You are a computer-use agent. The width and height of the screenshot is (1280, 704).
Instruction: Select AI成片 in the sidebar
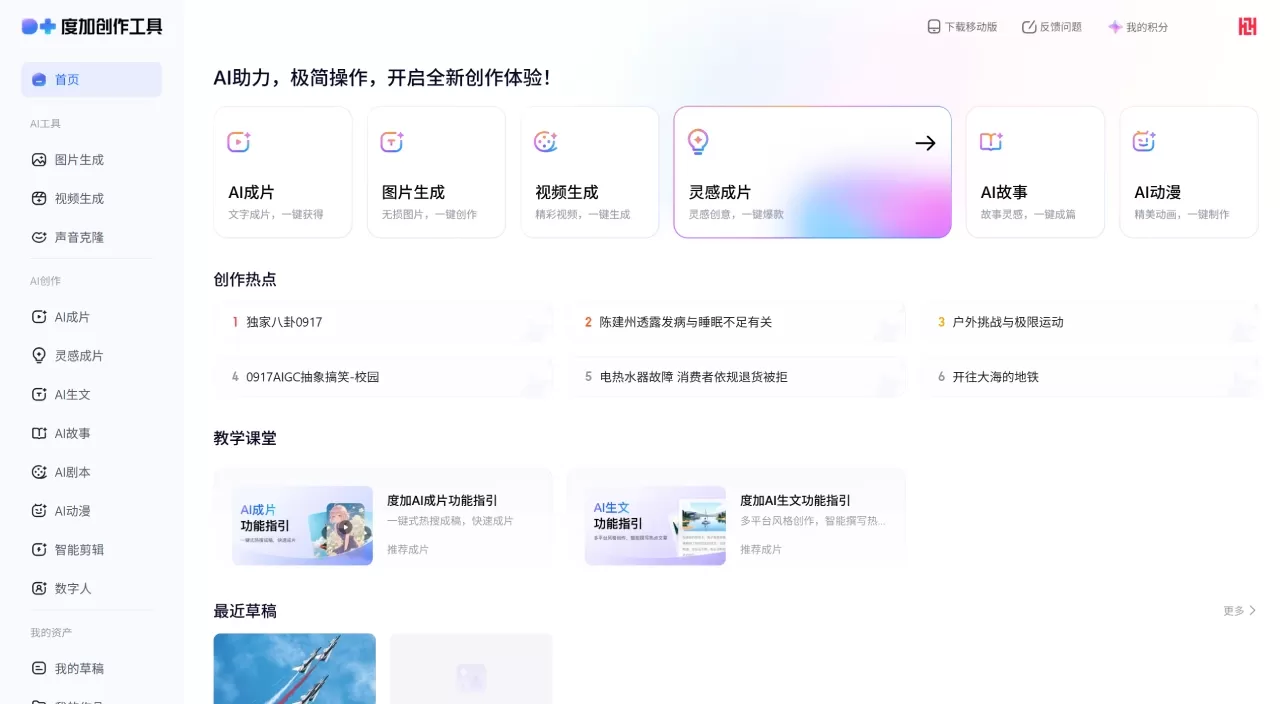coord(91,317)
